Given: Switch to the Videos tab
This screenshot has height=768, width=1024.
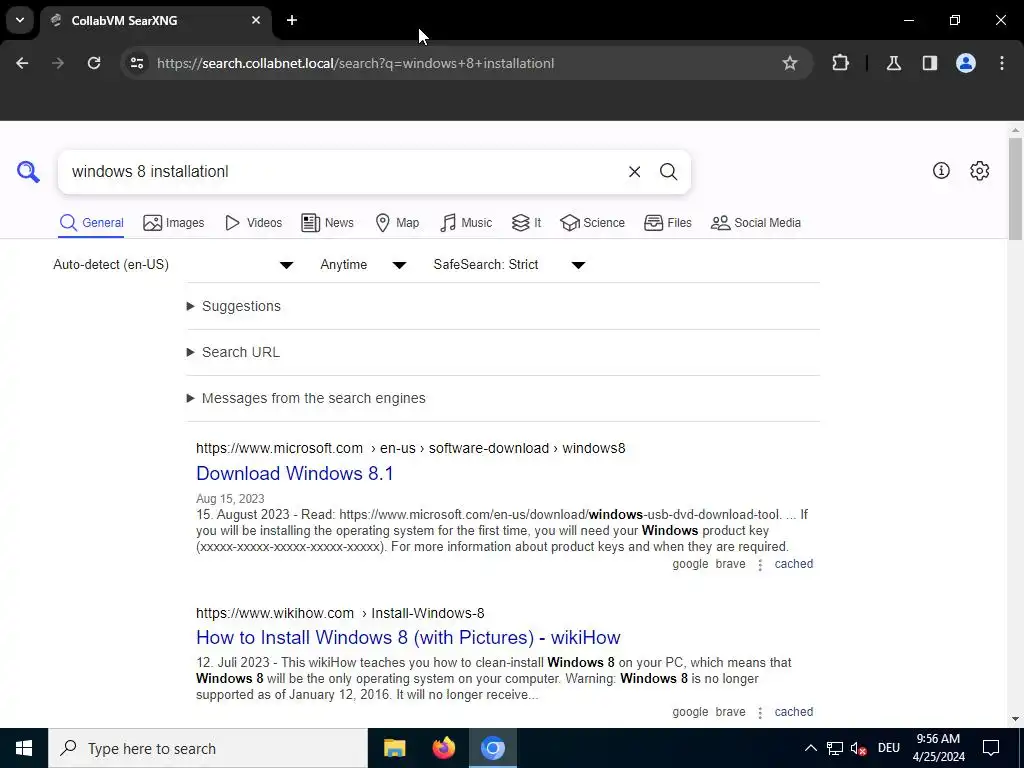Looking at the screenshot, I should tap(253, 223).
